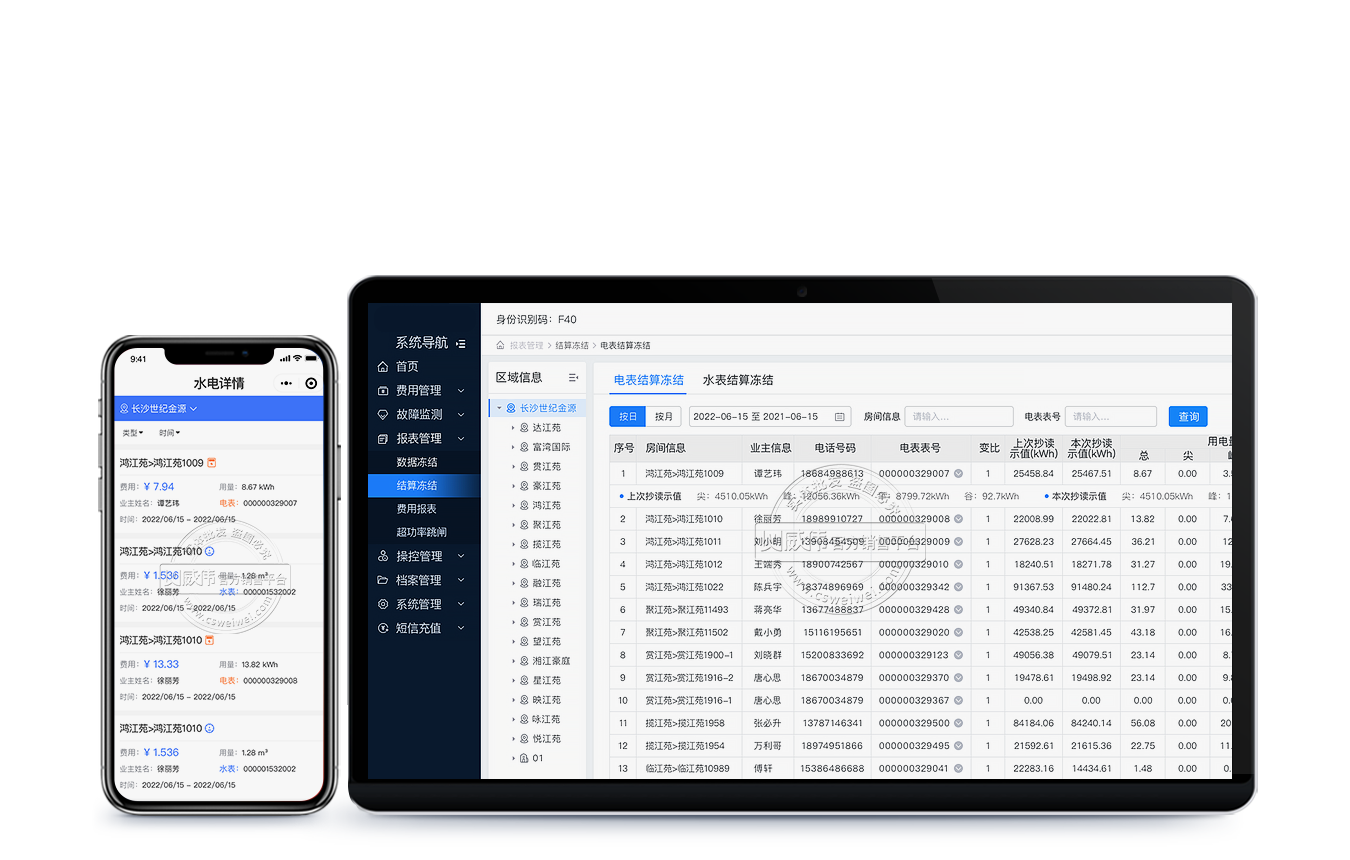1350x860 pixels.
Task: Focus the 电表表号 input field
Action: tap(1110, 417)
